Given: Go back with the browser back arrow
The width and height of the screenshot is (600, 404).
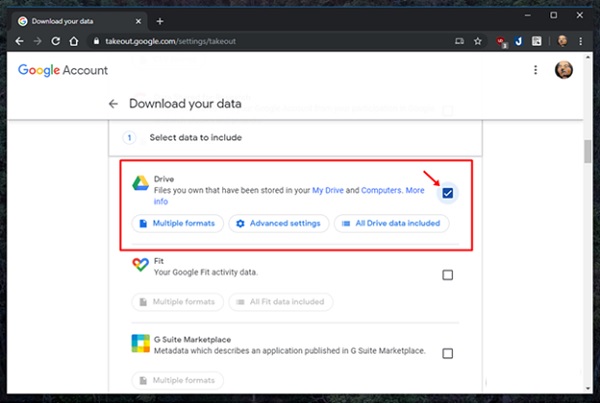Looking at the screenshot, I should click(19, 41).
